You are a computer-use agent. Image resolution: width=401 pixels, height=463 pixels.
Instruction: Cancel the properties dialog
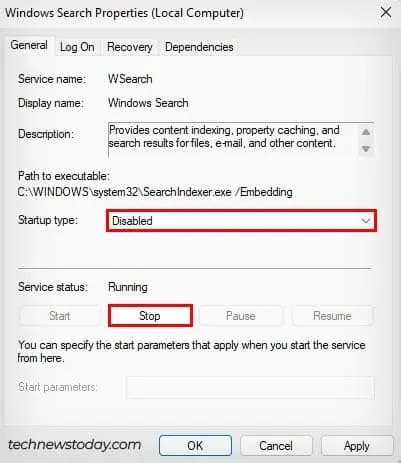pos(276,445)
